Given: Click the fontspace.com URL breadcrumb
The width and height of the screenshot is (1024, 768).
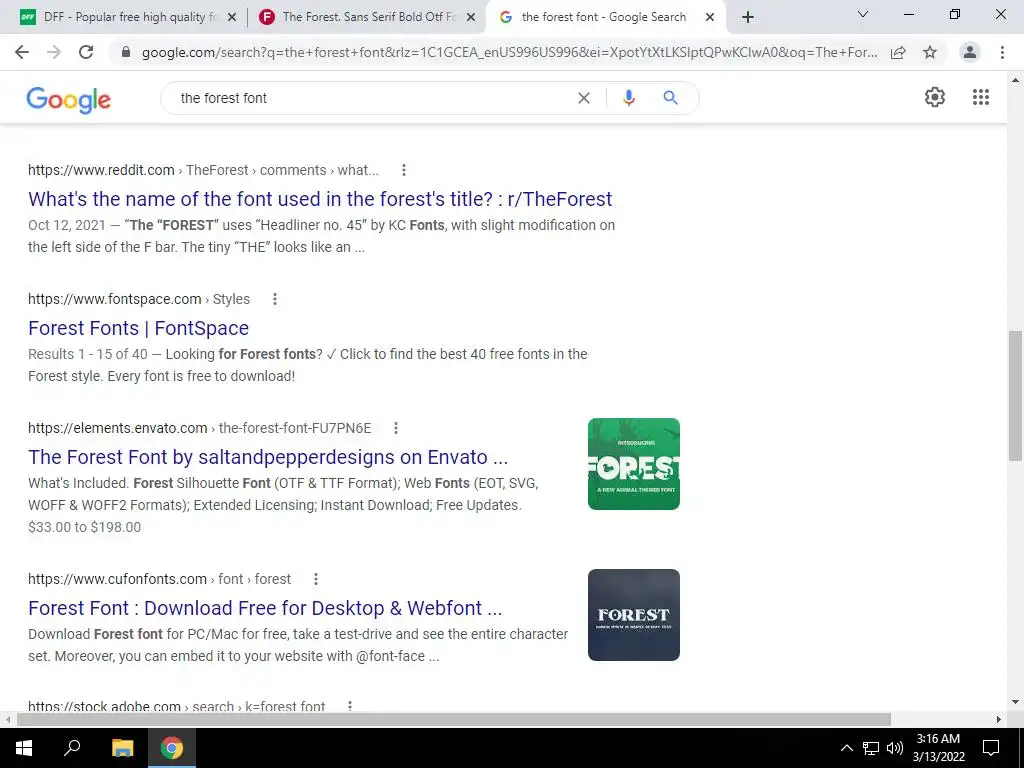Looking at the screenshot, I should click(139, 298).
